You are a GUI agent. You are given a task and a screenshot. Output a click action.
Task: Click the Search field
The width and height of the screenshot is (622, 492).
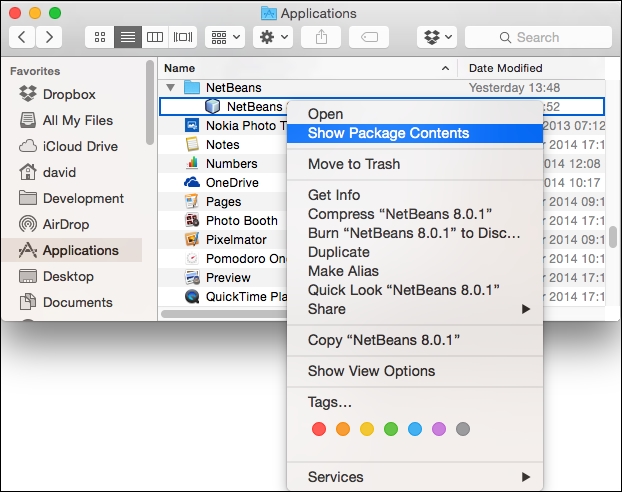(x=538, y=37)
